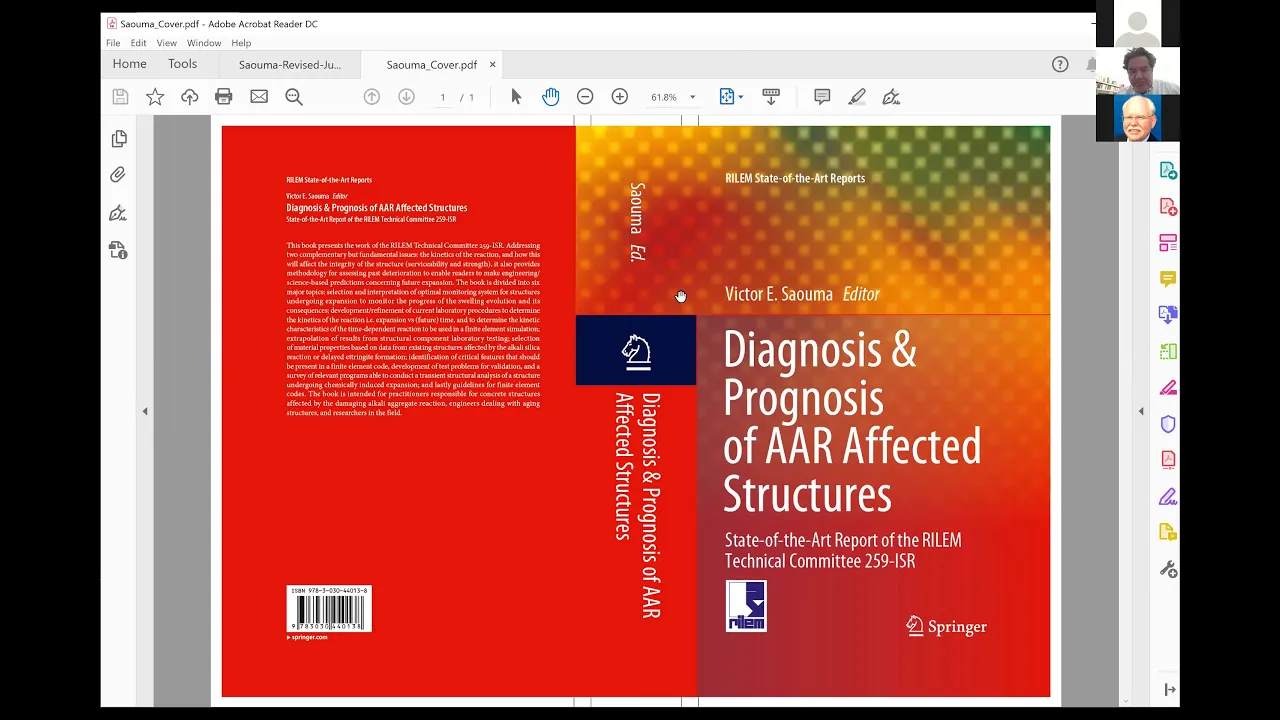Collapse the right tools pane arrow

(1141, 411)
